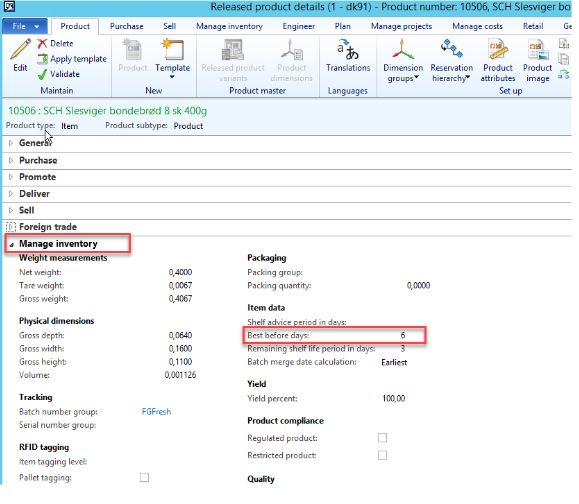This screenshot has width=579, height=504.
Task: Open the Dimension groups icon
Action: click(403, 50)
